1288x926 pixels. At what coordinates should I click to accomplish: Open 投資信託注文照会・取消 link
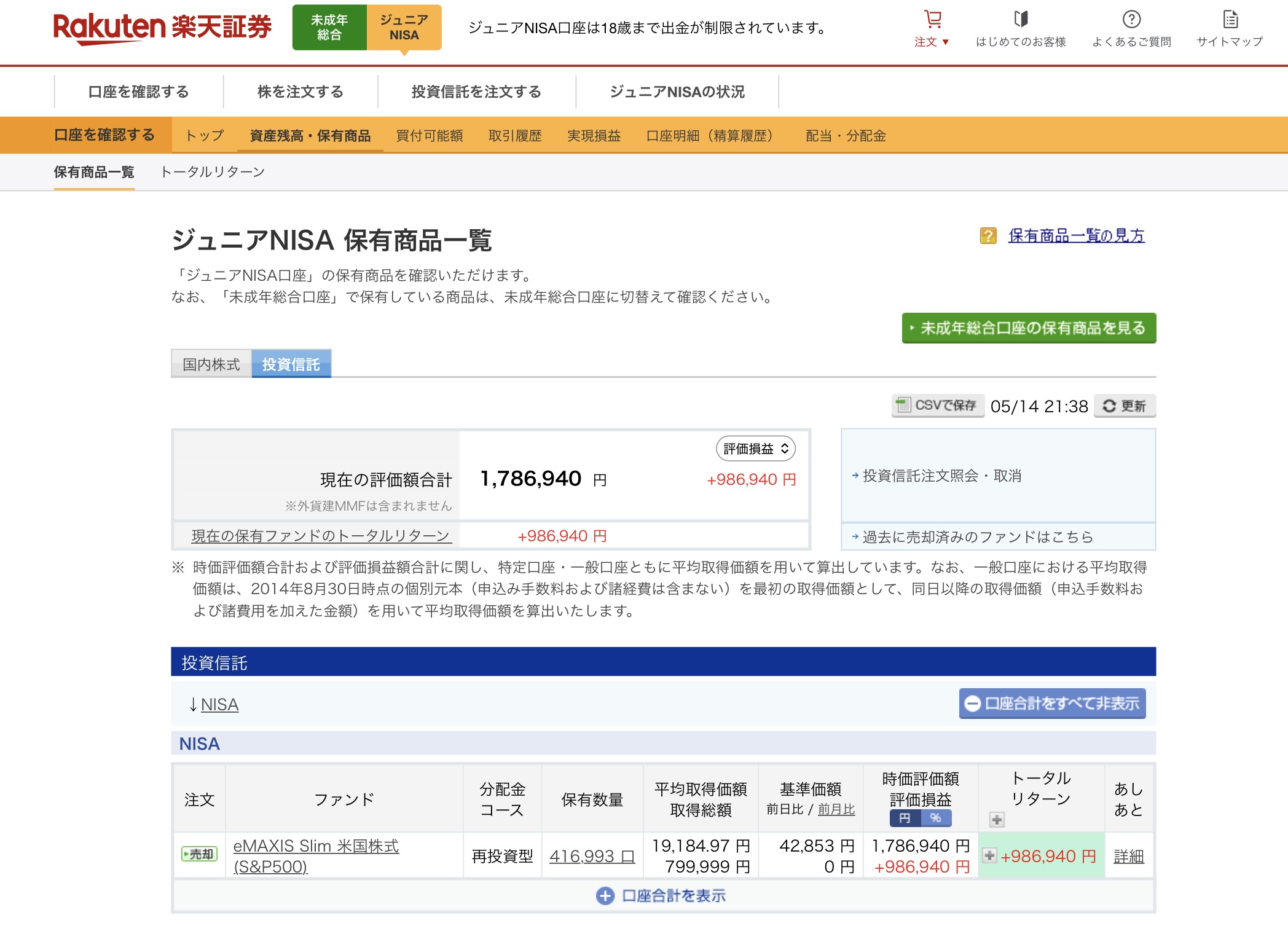pos(942,476)
